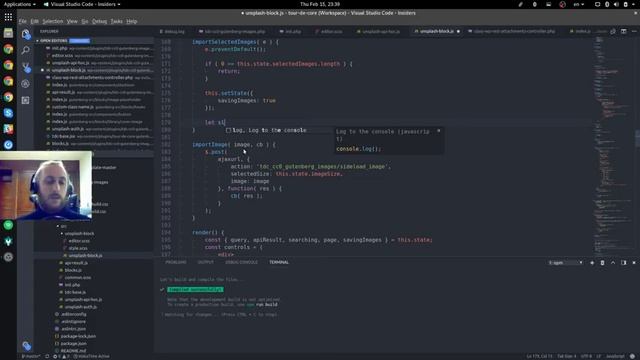This screenshot has width=640, height=360.
Task: Open the Edit menu
Action: 35,21
